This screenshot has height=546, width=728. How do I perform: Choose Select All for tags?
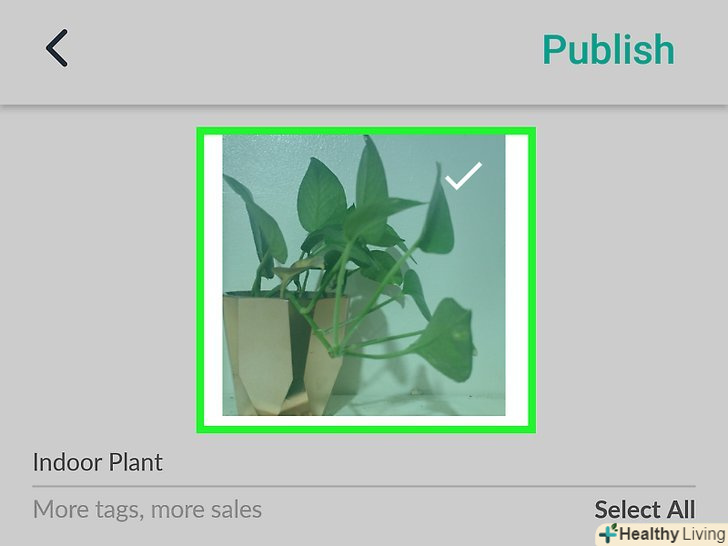point(645,509)
